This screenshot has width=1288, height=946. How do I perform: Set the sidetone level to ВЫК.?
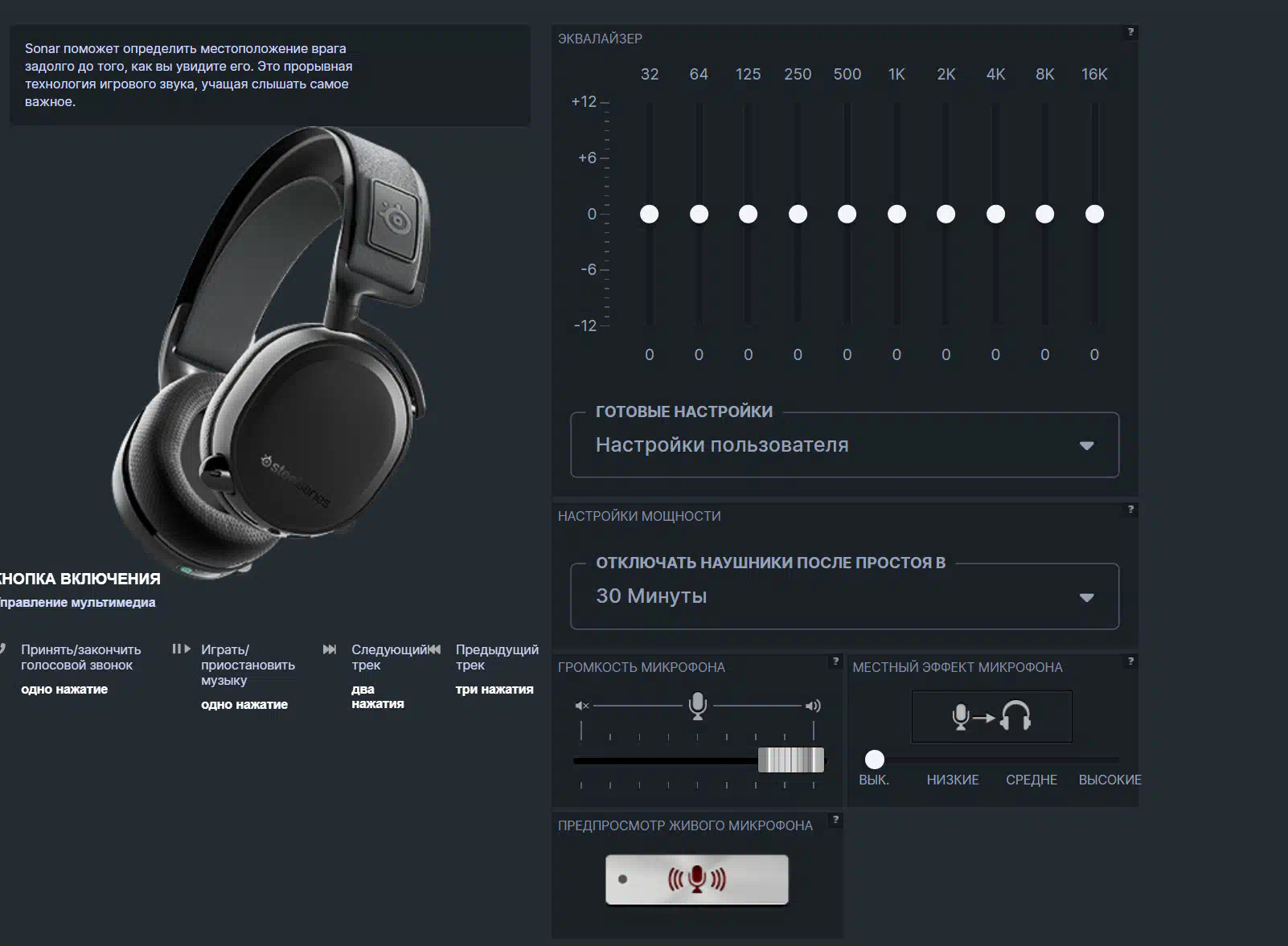click(x=874, y=760)
